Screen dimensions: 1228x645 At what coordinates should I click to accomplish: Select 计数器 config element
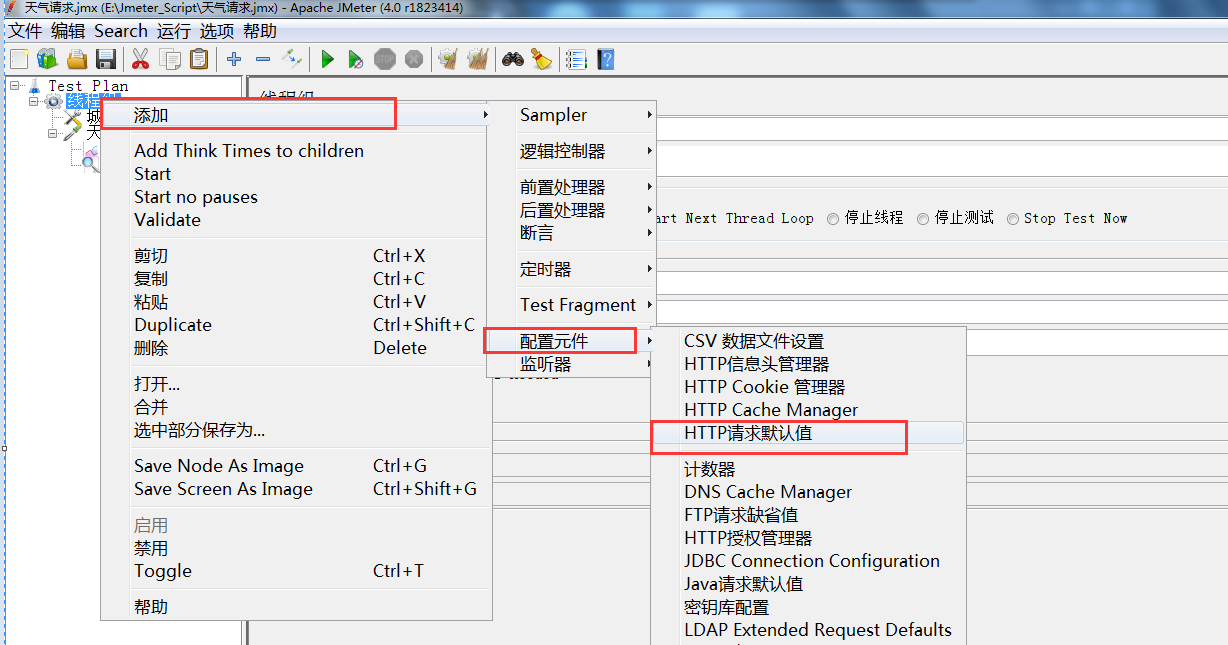click(808, 469)
